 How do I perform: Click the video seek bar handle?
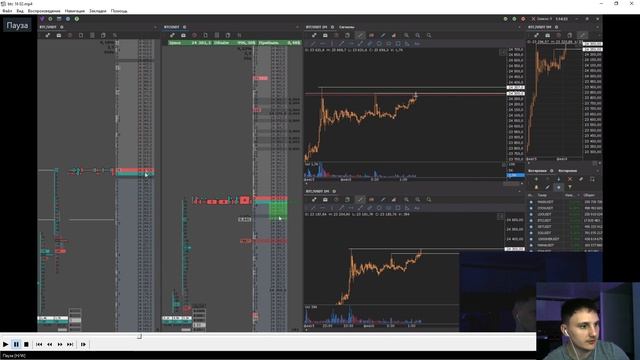139,336
